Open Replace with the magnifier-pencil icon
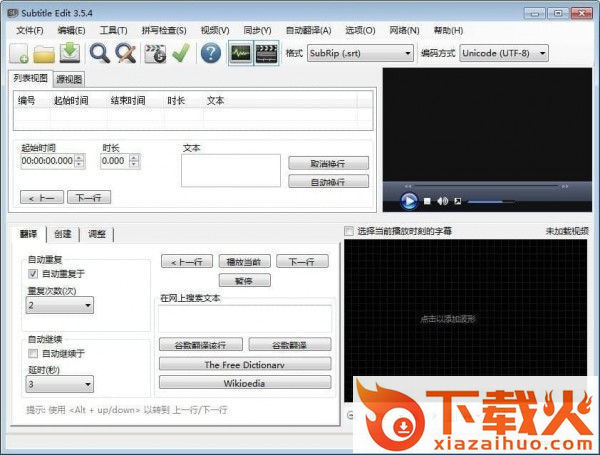Viewport: 600px width, 455px height. click(x=126, y=53)
